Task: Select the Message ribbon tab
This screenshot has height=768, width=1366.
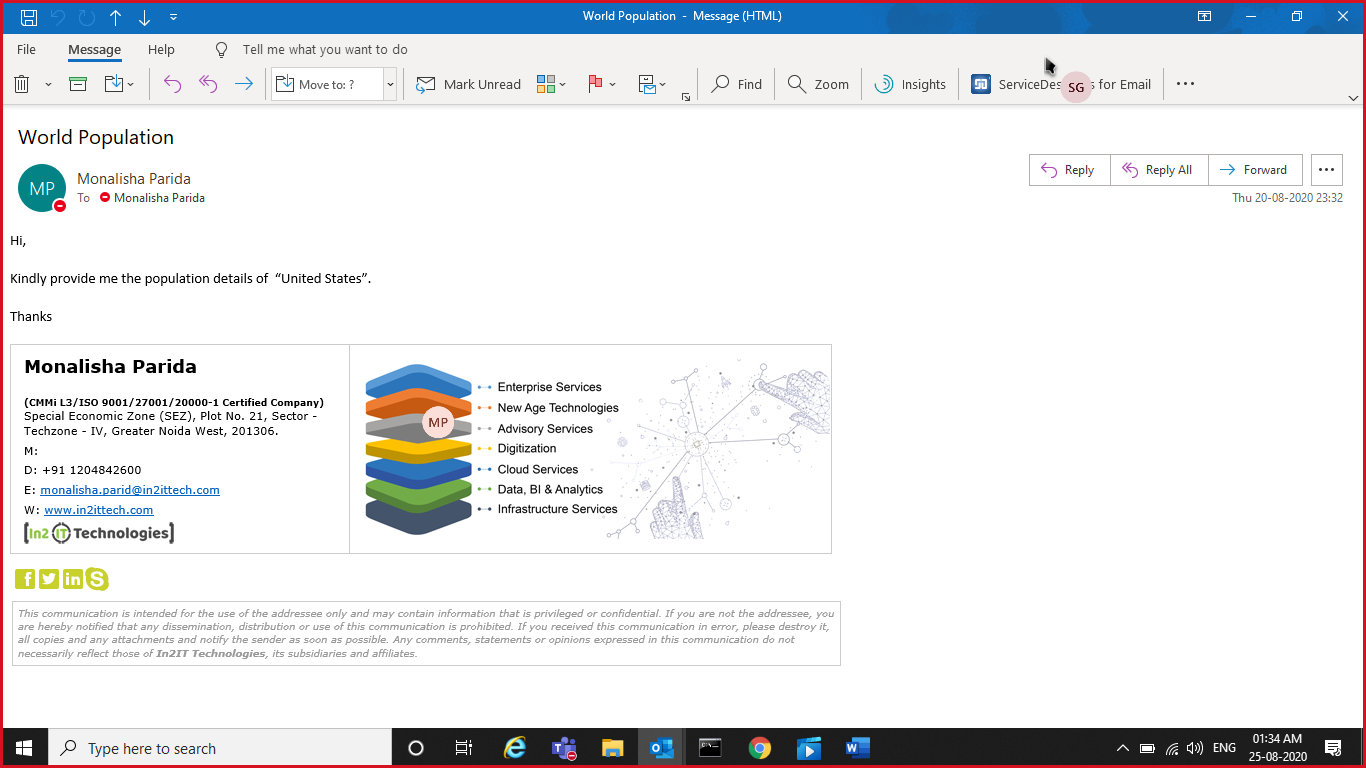Action: click(94, 50)
